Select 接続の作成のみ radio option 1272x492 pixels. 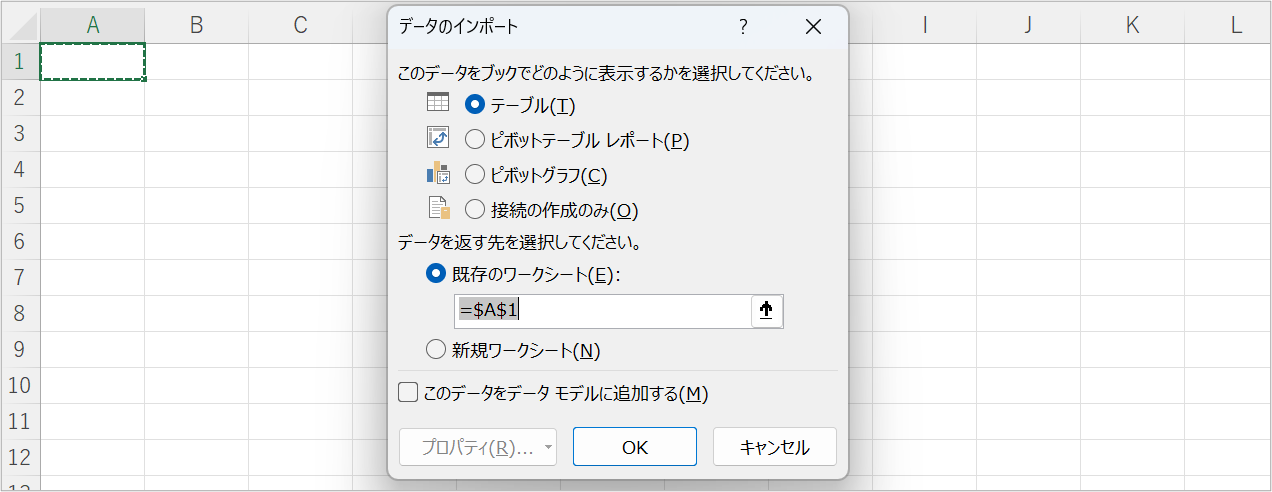476,210
